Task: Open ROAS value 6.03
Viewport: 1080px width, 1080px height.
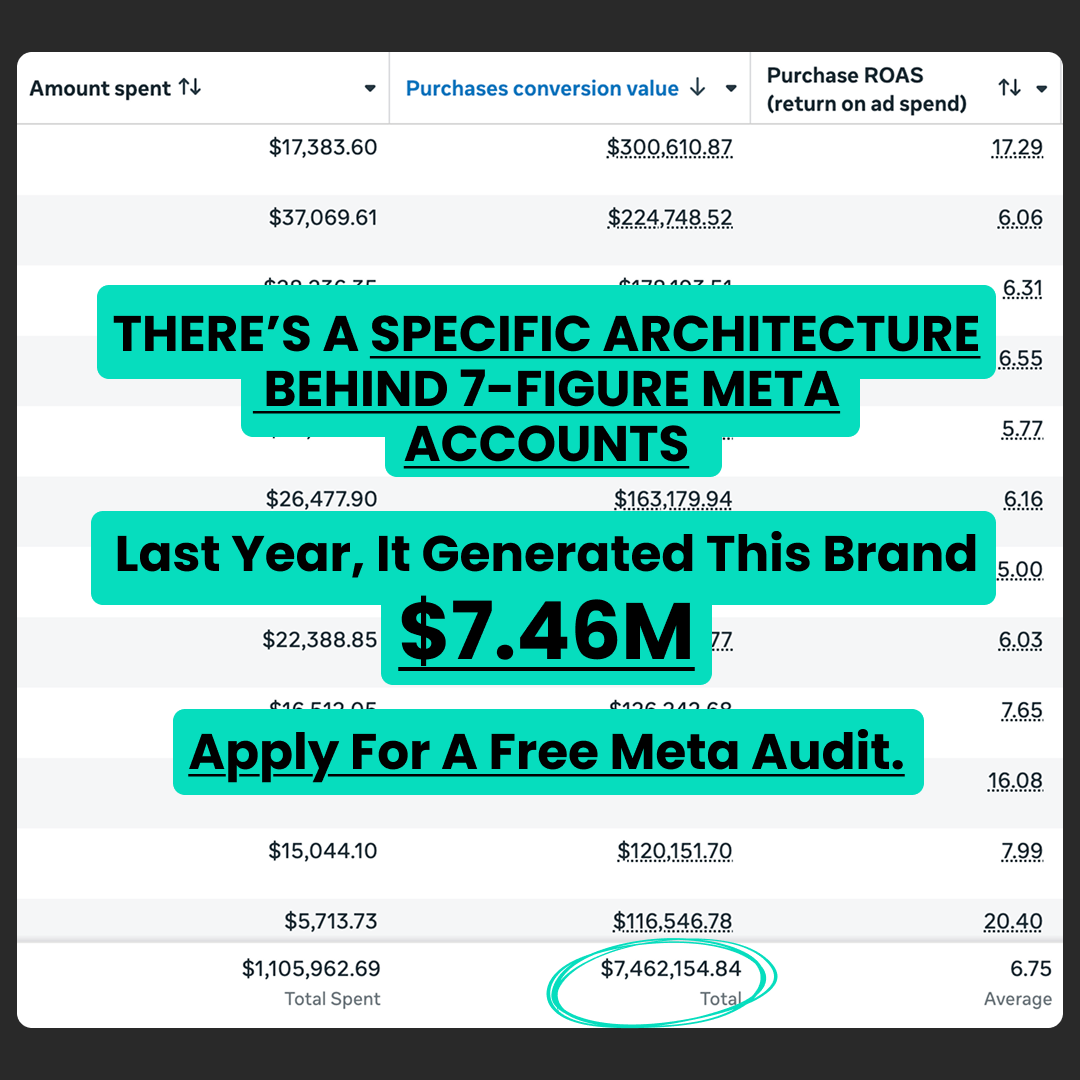Action: pyautogui.click(x=1021, y=639)
